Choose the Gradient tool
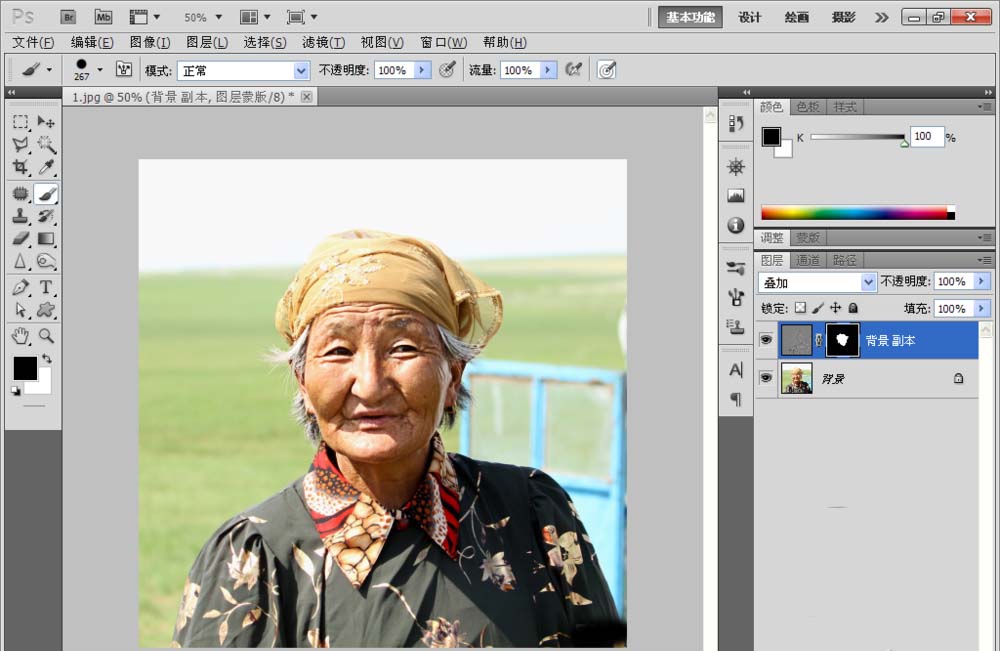Viewport: 1000px width, 651px height. pos(46,239)
